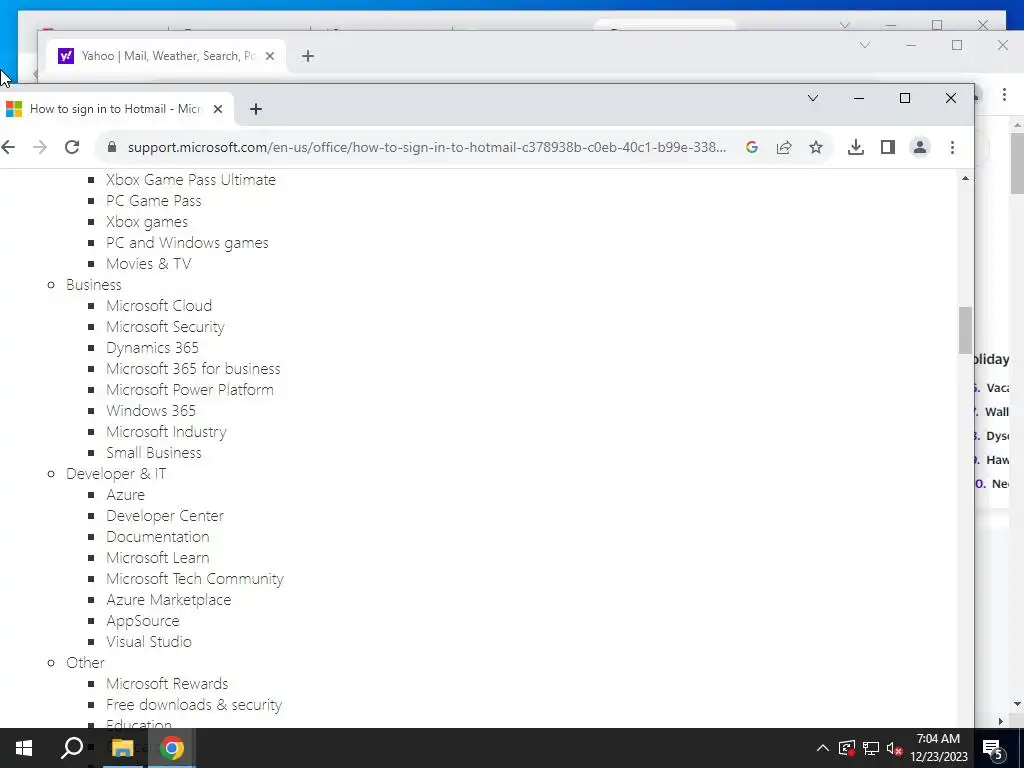1024x768 pixels.
Task: Open Movies & TV link
Action: coord(148,264)
